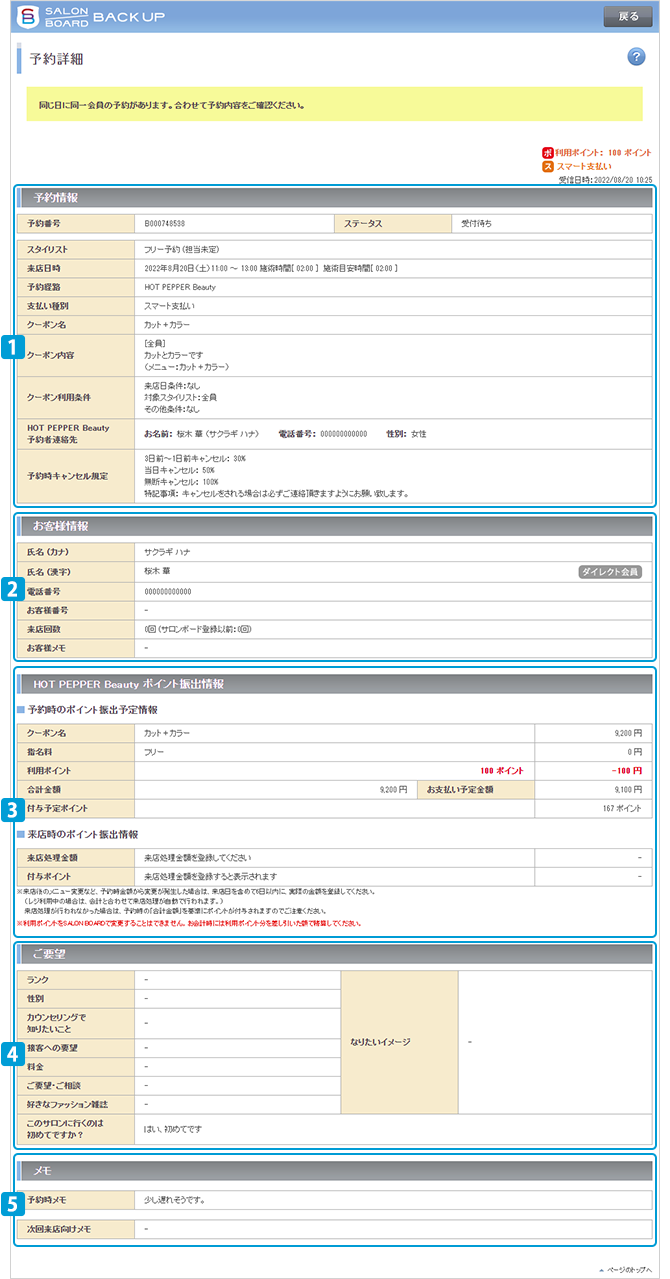Image resolution: width=670 pixels, height=1279 pixels.
Task: Click the blue number 1 marker
Action: coord(12,347)
